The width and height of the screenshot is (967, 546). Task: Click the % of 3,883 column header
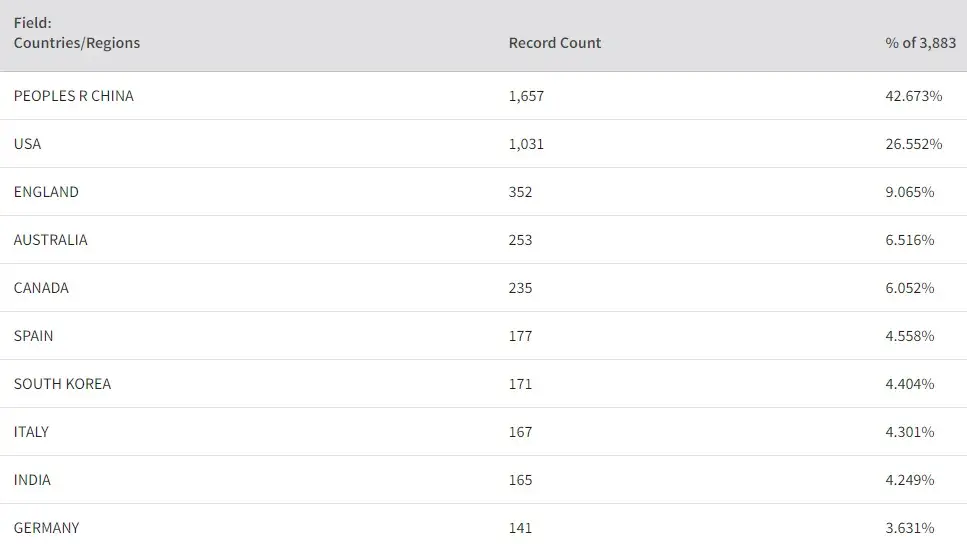tap(920, 43)
